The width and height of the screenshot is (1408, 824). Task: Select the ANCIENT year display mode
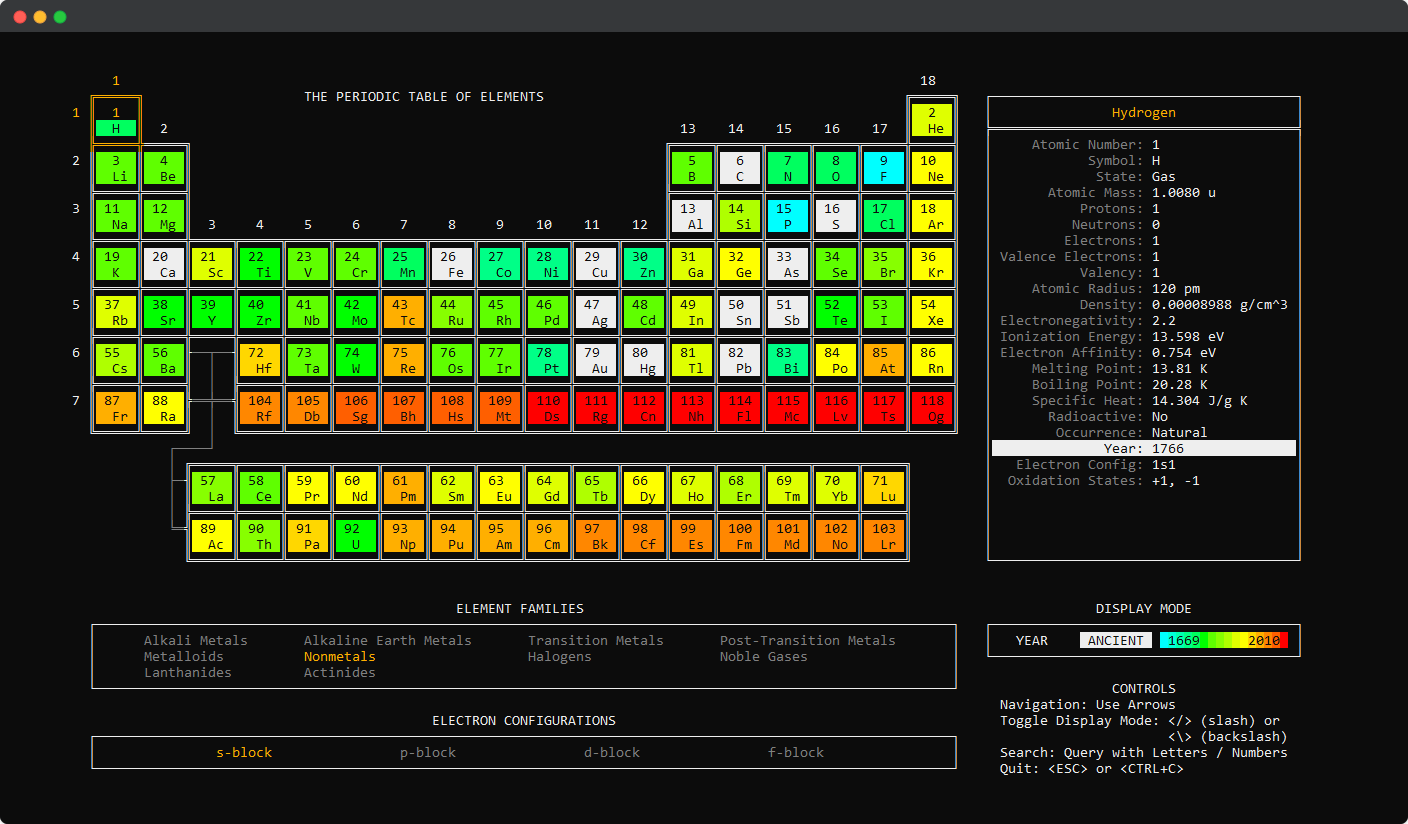(1115, 640)
